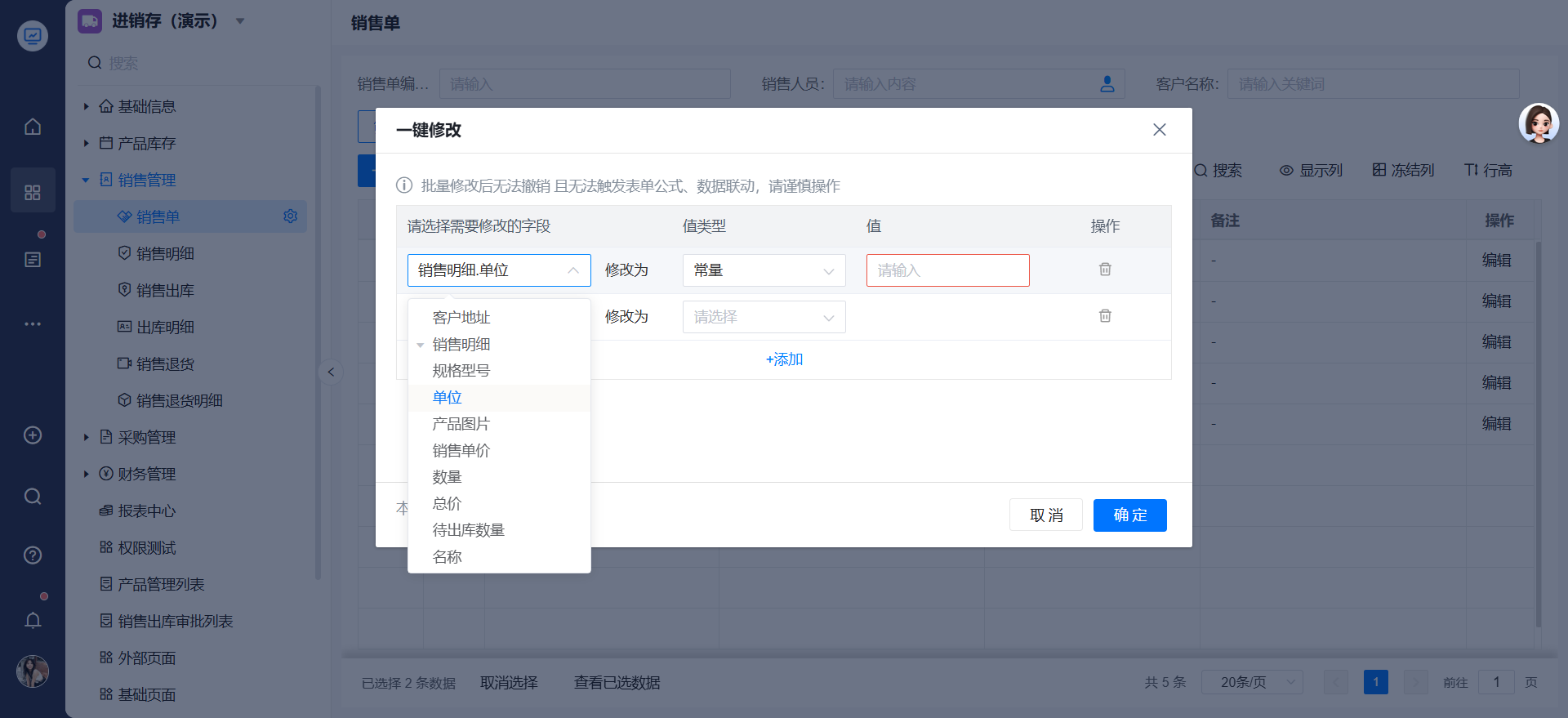
Task: Open the 请选择 value type dropdown
Action: tap(764, 317)
